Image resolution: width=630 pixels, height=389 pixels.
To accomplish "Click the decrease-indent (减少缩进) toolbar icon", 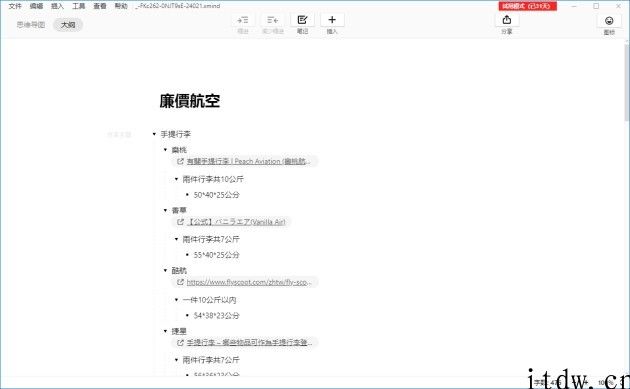I will click(x=273, y=20).
